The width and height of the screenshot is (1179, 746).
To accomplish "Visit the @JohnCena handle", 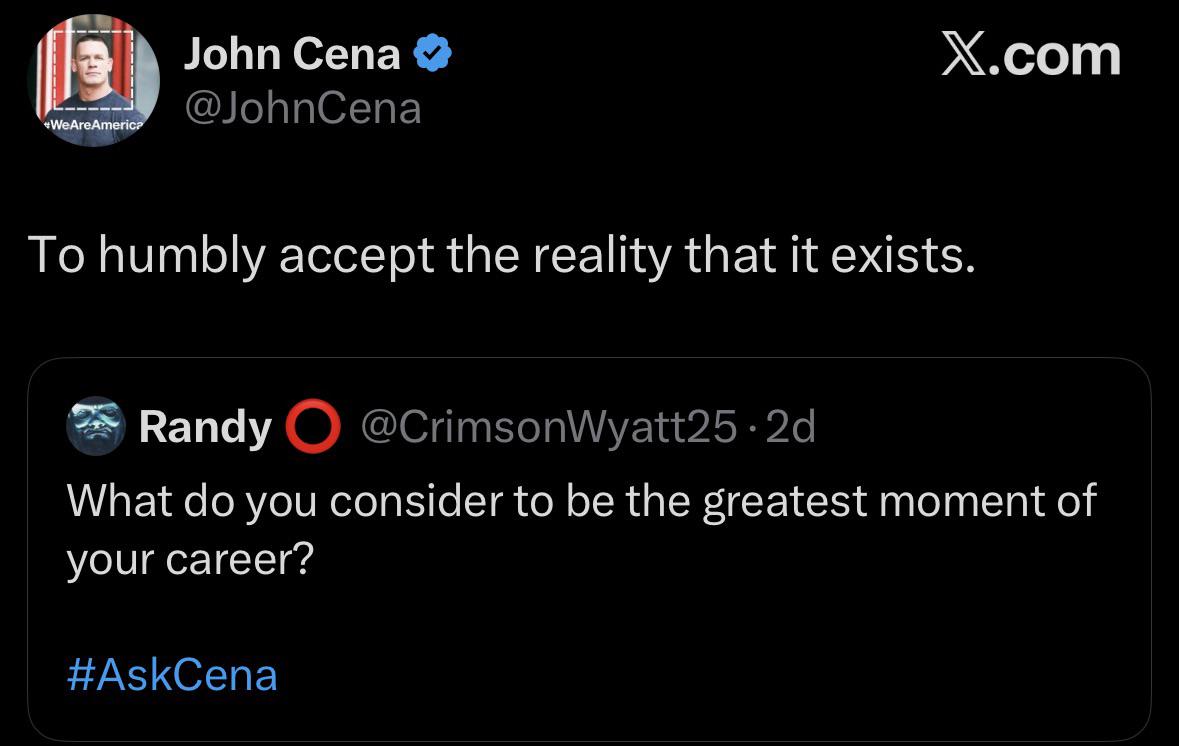I will (302, 108).
